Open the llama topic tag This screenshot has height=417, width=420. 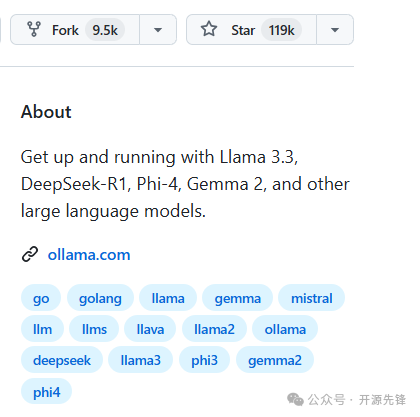pos(168,298)
